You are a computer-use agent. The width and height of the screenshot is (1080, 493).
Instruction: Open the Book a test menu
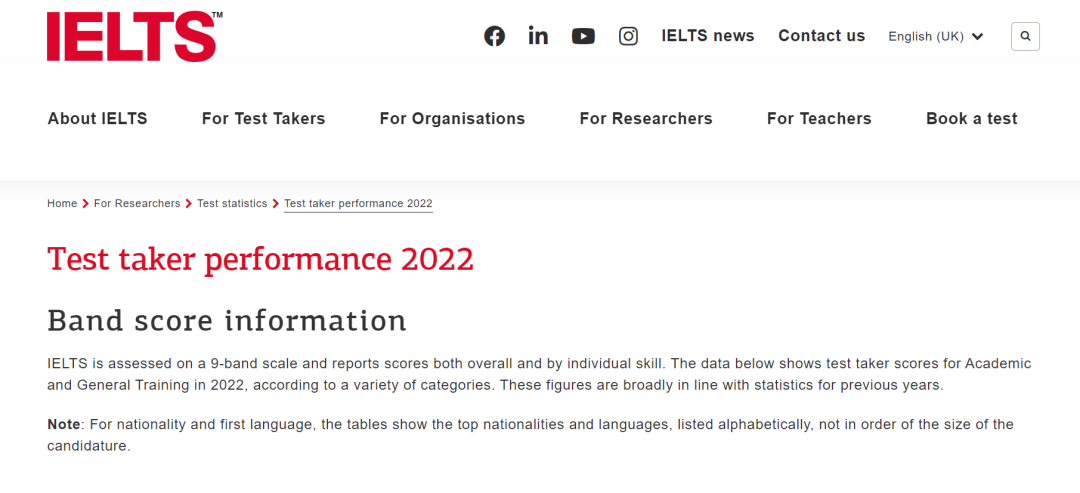(971, 118)
